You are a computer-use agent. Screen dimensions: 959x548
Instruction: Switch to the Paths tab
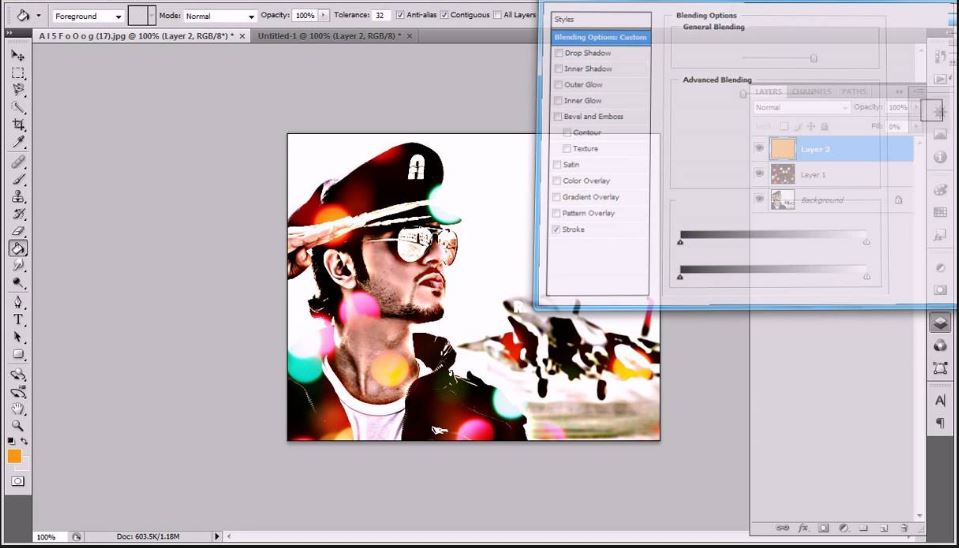[854, 92]
